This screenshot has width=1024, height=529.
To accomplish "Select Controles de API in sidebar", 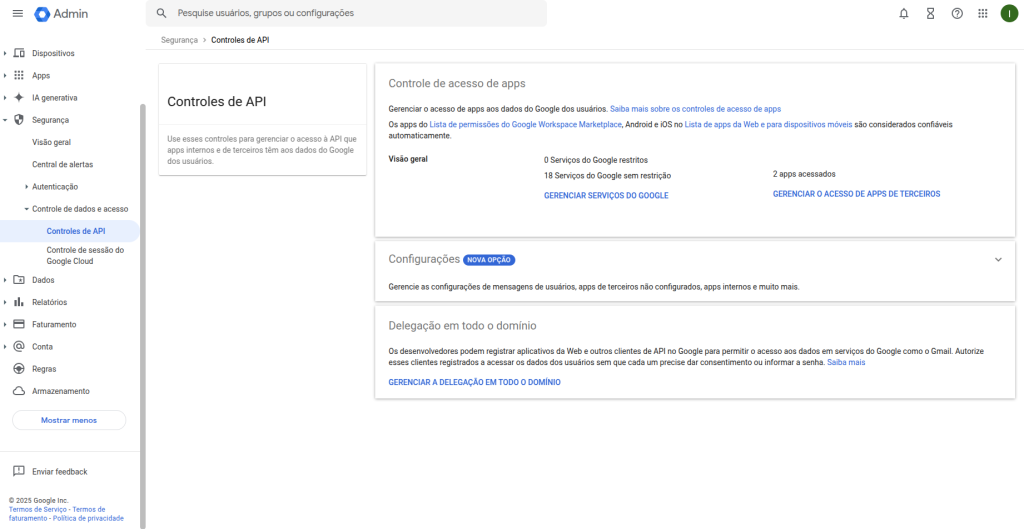I will pyautogui.click(x=76, y=231).
